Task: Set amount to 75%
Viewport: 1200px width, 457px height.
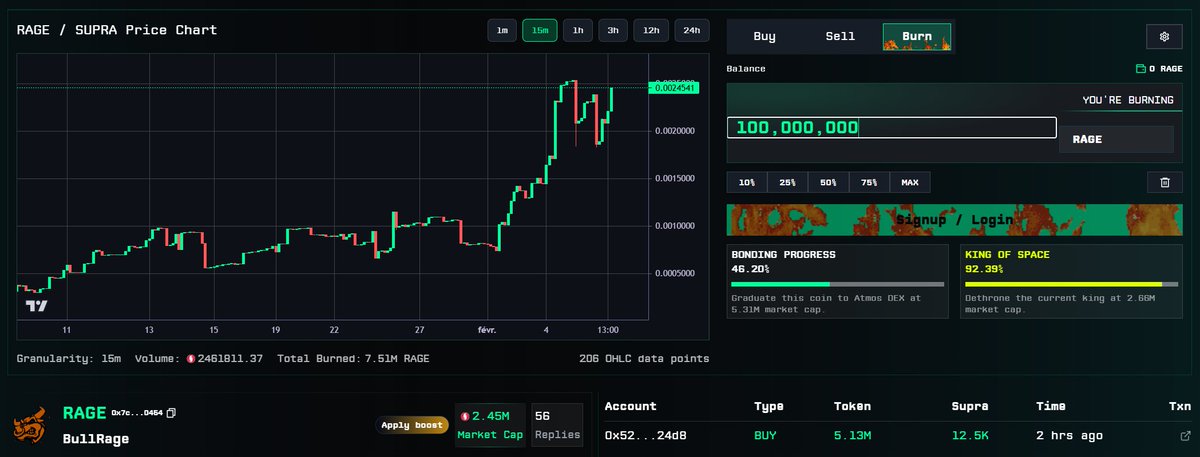Action: [870, 182]
